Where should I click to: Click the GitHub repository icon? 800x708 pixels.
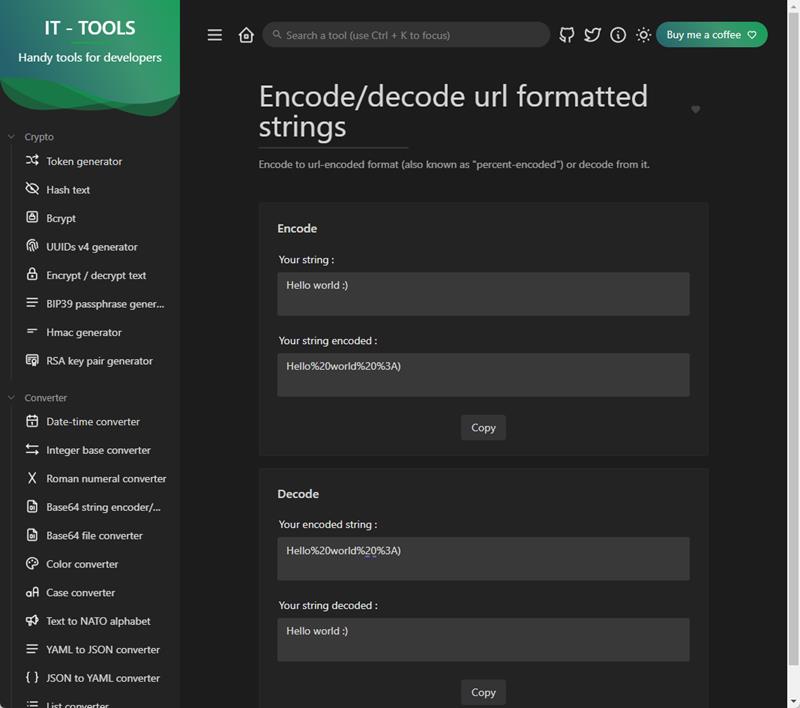[568, 34]
